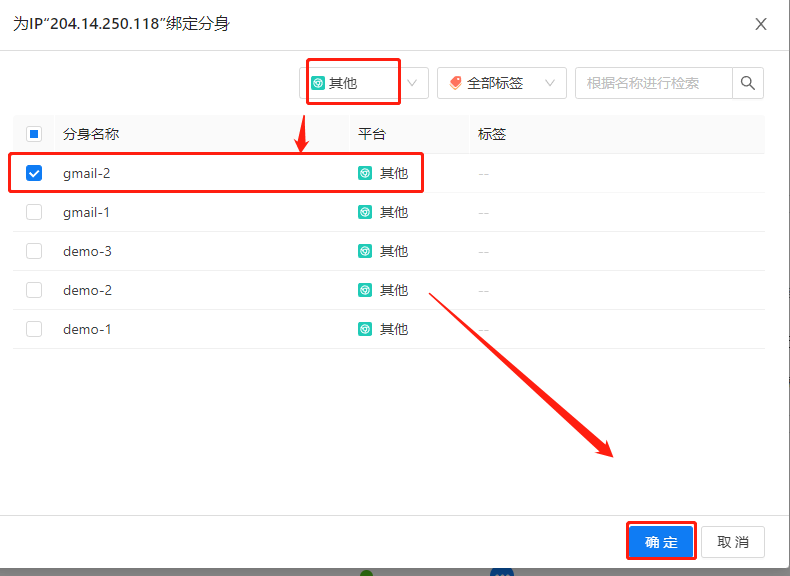Click the platform icon in demo-3 row
This screenshot has width=790, height=576.
point(365,251)
